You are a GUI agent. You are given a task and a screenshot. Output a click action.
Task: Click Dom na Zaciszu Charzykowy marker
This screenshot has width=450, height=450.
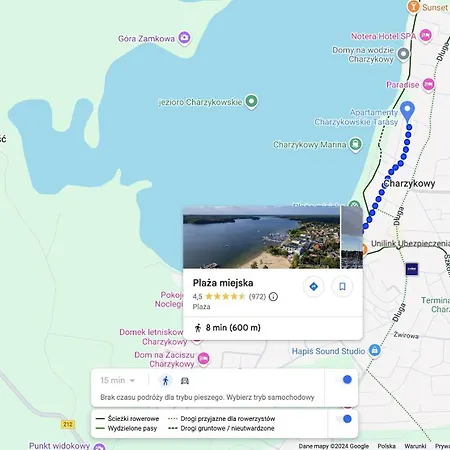tap(203, 359)
